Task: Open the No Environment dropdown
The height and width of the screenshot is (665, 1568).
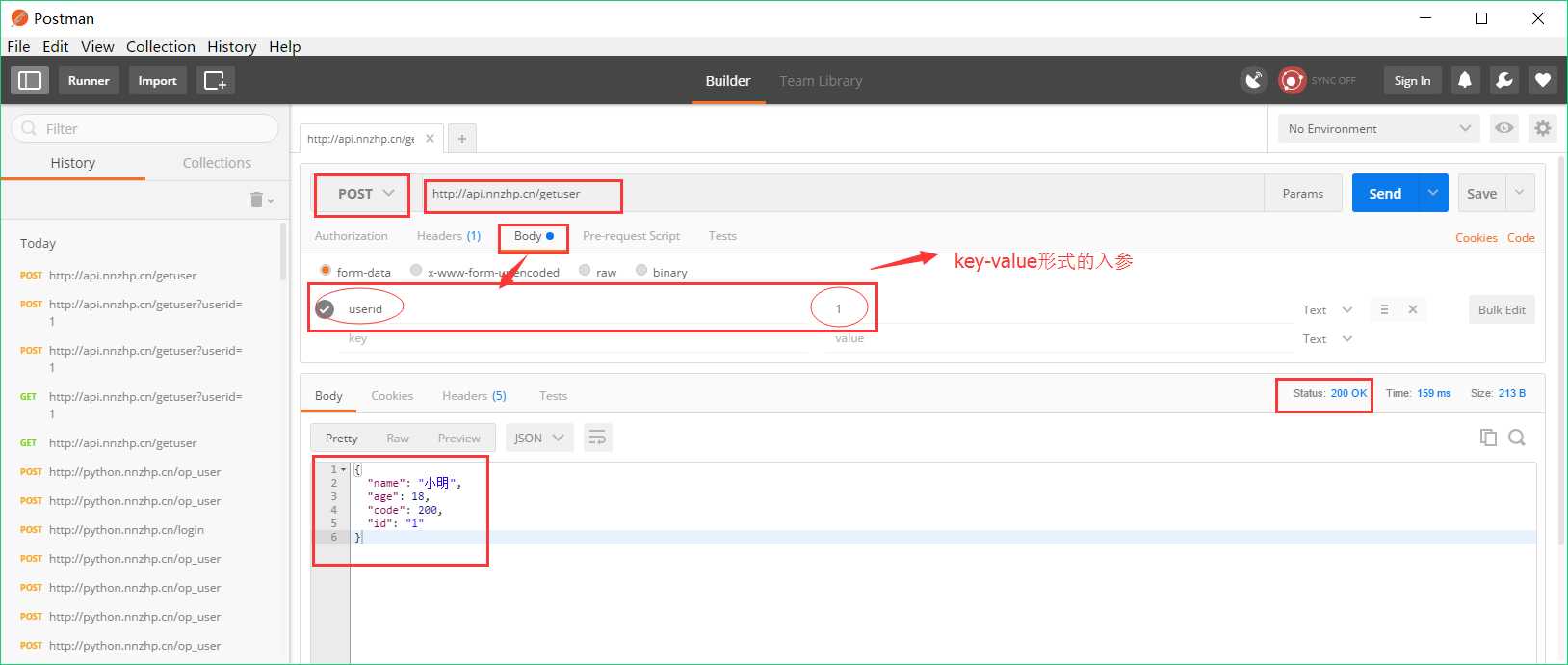Action: tap(1379, 128)
